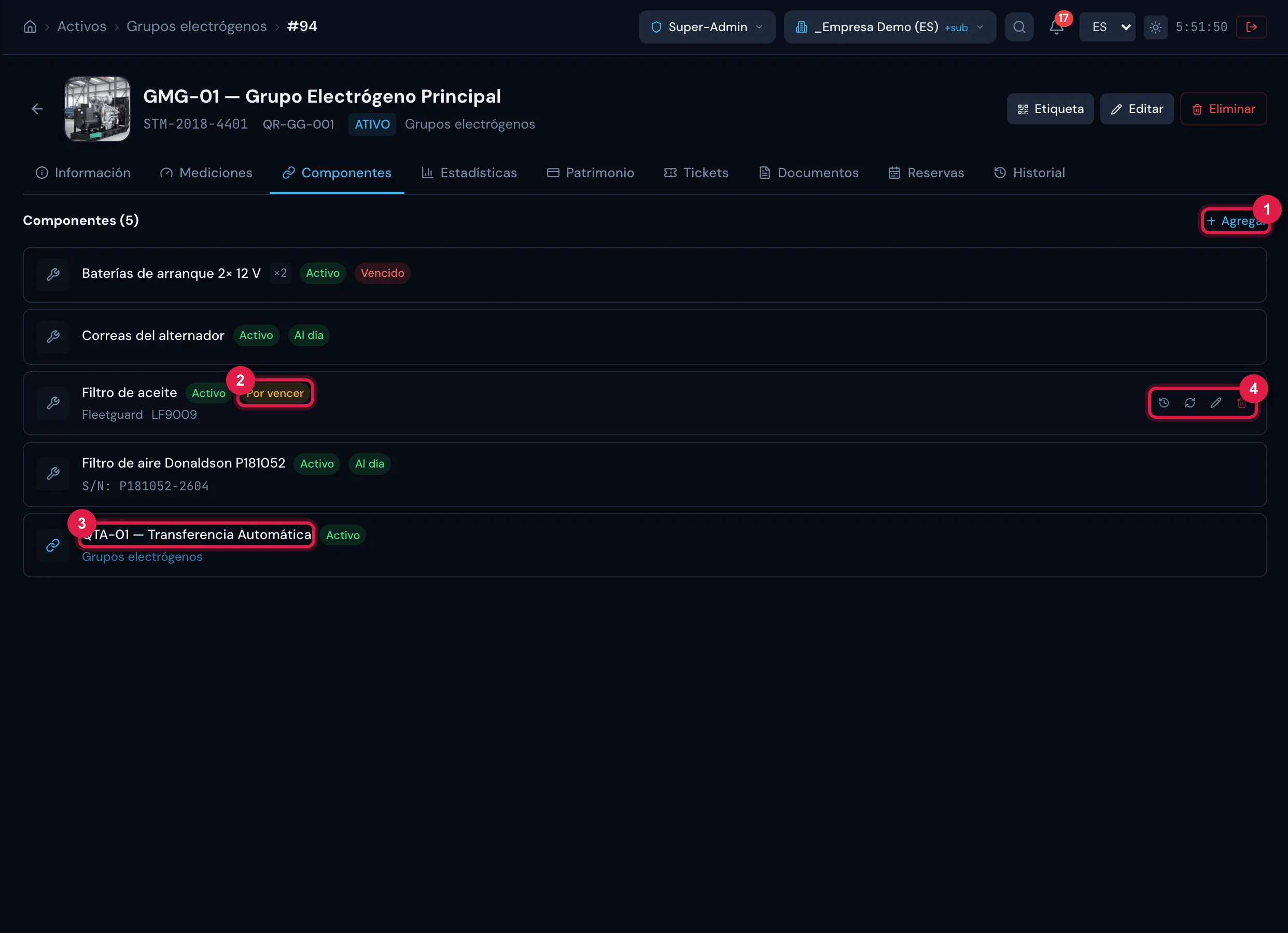
Task: Click the logout icon in header
Action: pos(1251,26)
